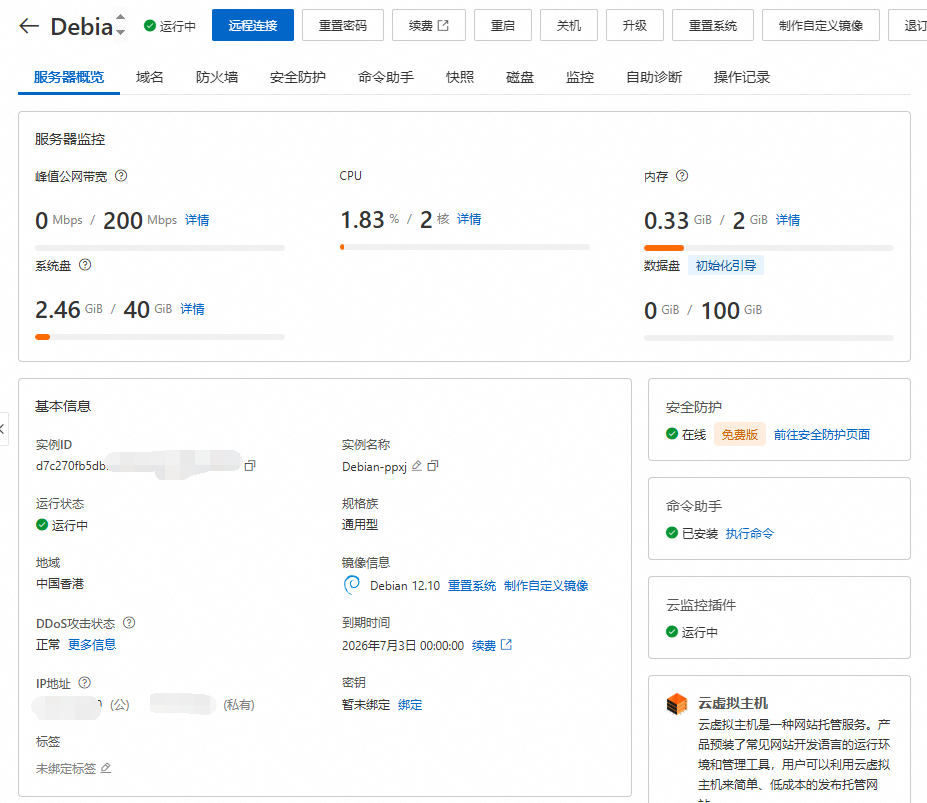Click the 远程连接 button
Image resolution: width=927 pixels, height=803 pixels.
coord(252,26)
